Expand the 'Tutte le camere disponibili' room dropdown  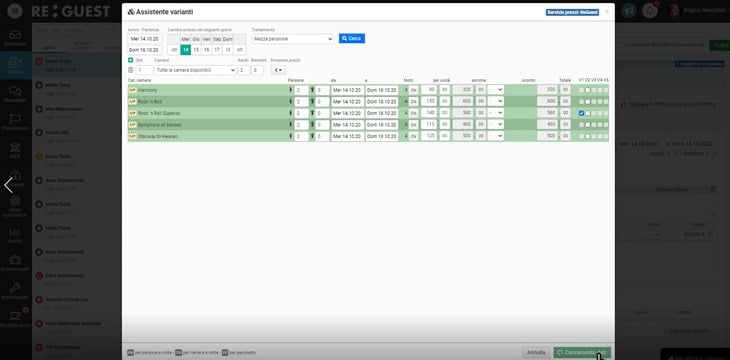(196, 70)
